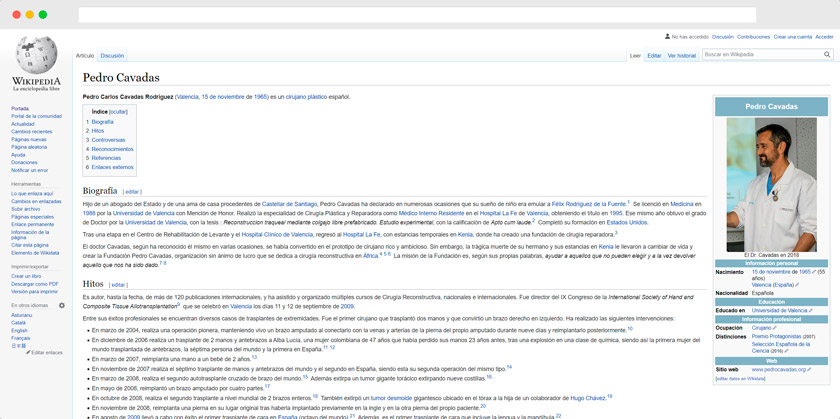
Task: Open Página aleatoria link
Action: click(29, 147)
